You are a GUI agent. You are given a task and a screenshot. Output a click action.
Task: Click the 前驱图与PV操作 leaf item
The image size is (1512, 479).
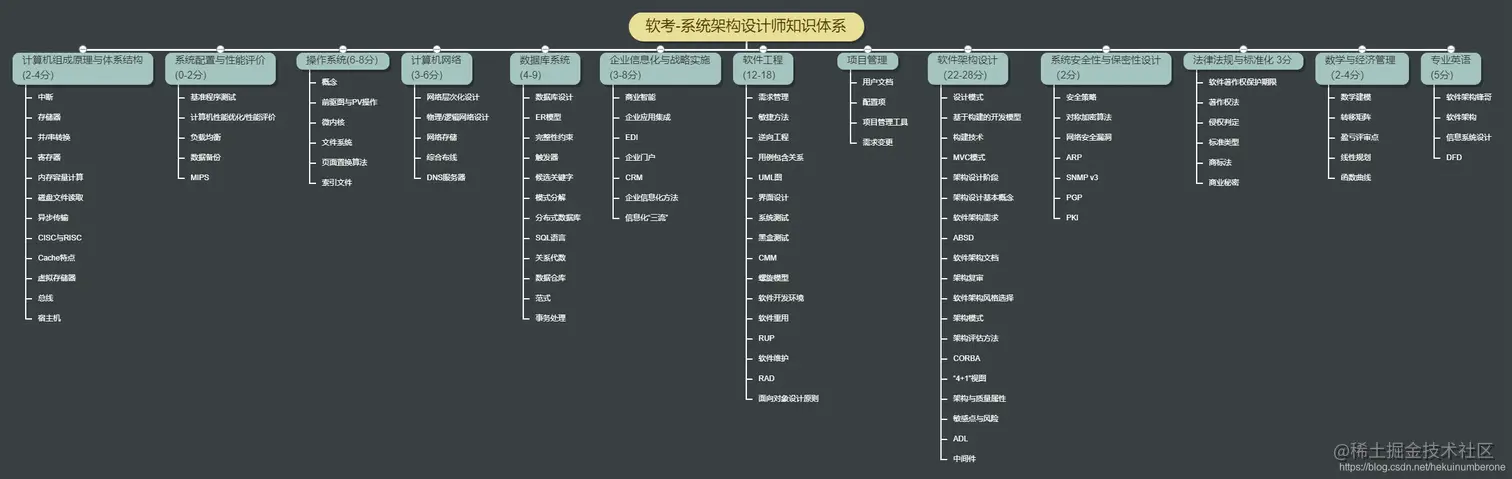pos(349,102)
